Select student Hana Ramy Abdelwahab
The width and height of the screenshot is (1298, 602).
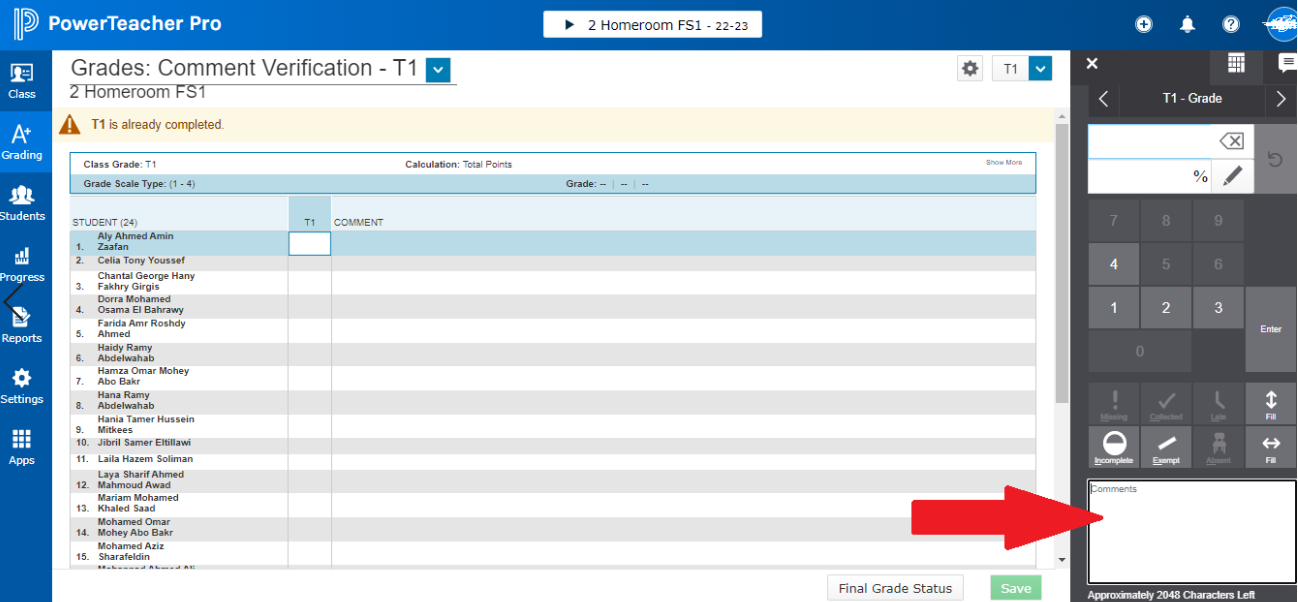pos(126,401)
